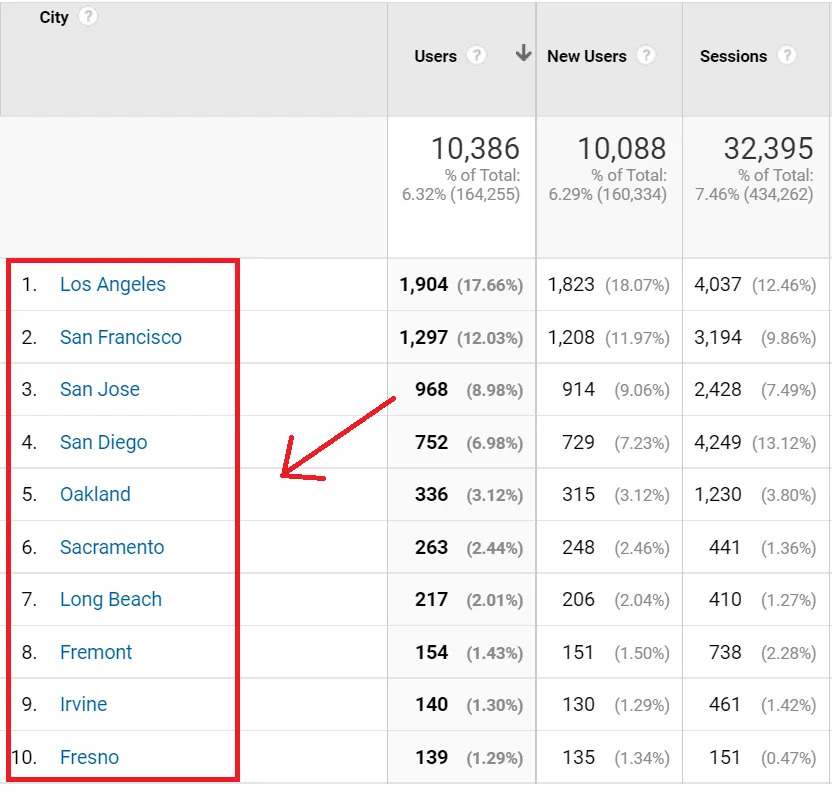Open the Fresno city link
The width and height of the screenshot is (832, 792).
pos(89,757)
